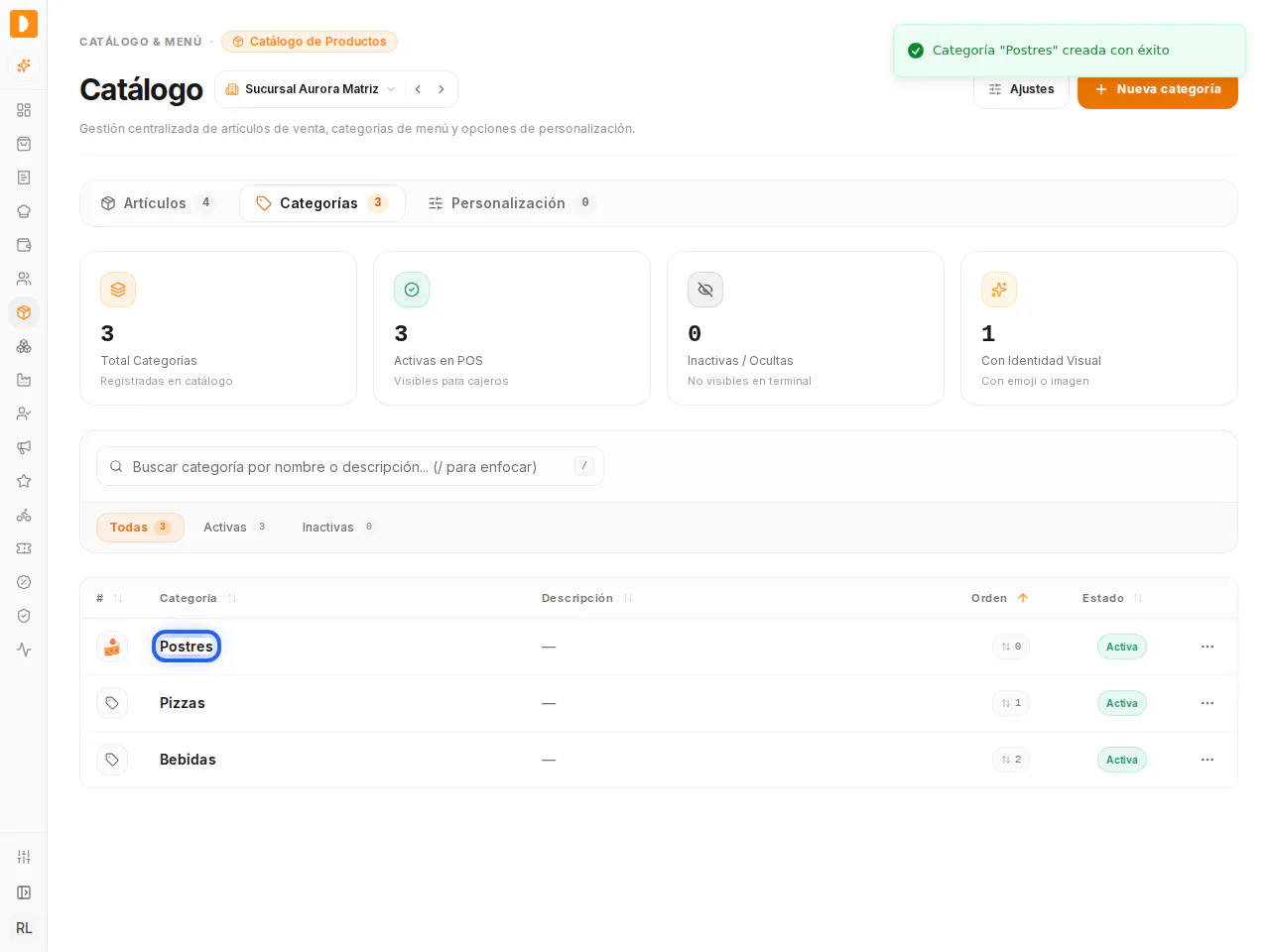Open the ticket coupon icon in sidebar

(x=24, y=548)
